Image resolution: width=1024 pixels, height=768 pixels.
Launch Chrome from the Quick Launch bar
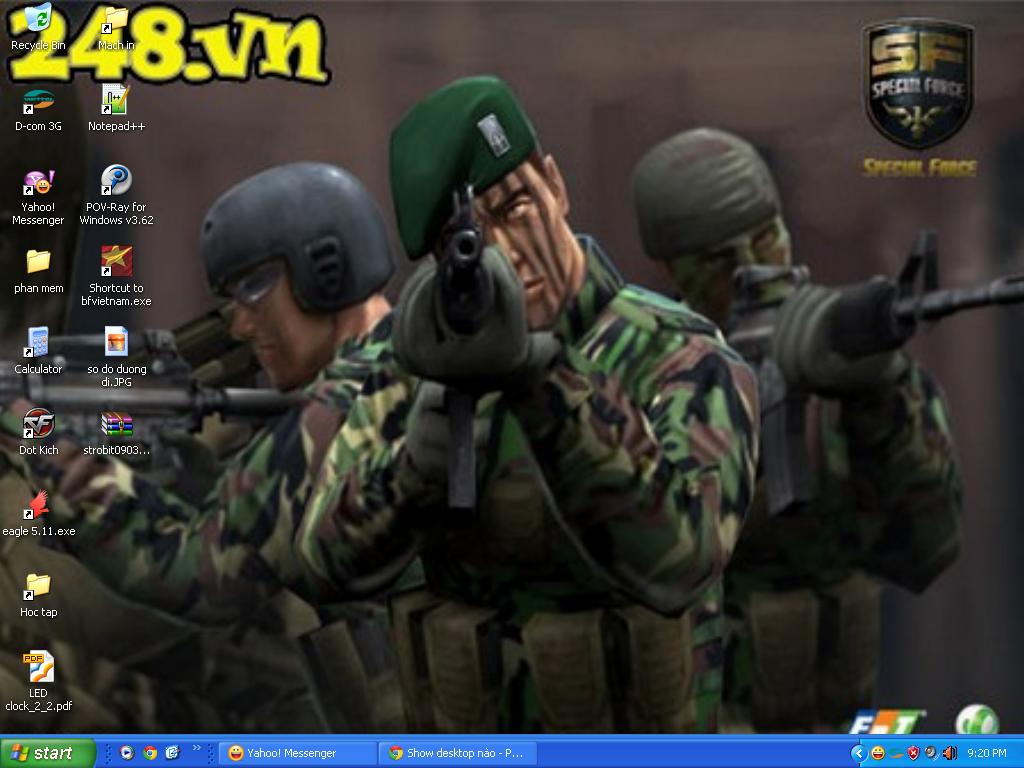tap(150, 753)
